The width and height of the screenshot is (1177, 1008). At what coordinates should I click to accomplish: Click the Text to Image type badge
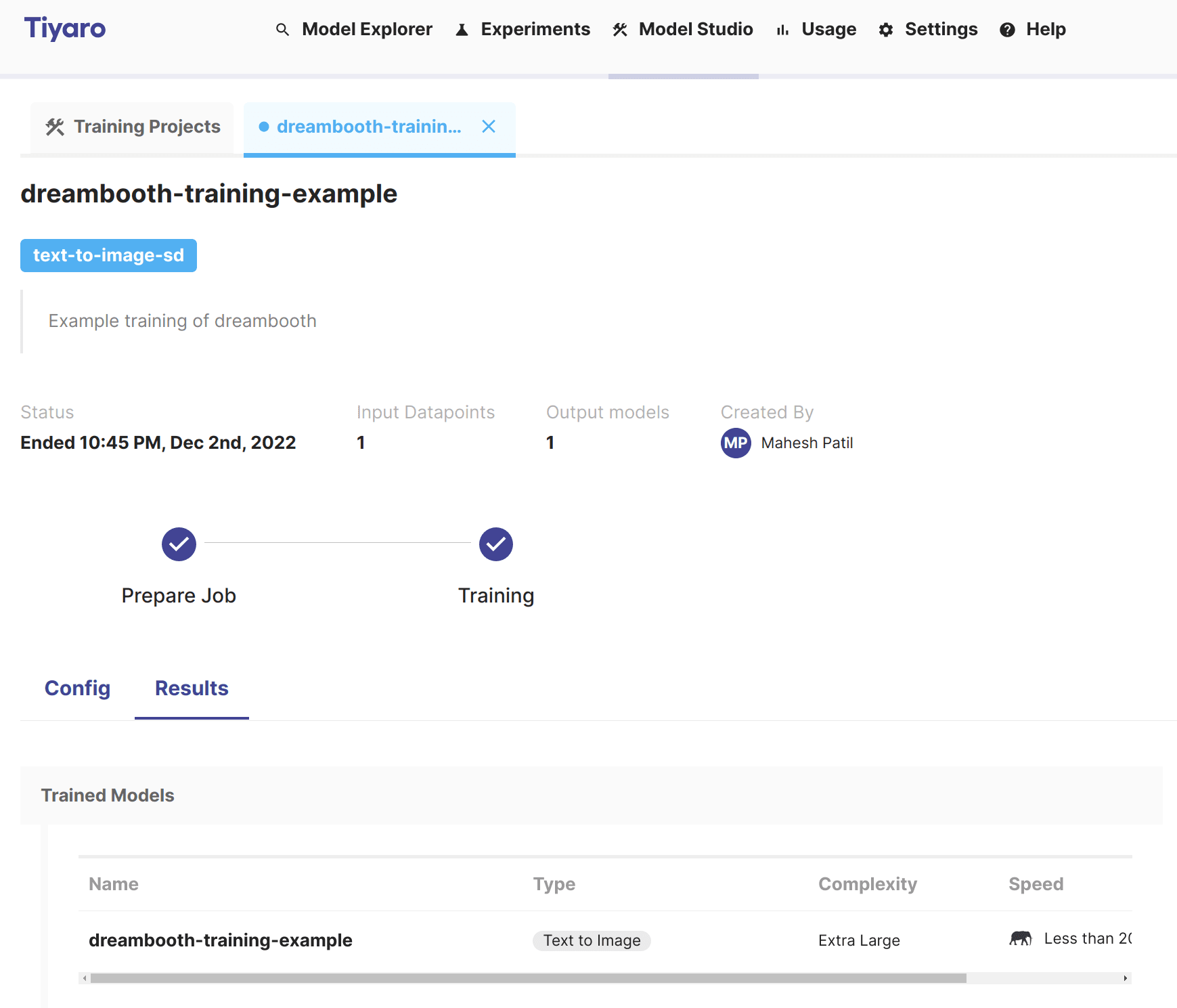(592, 940)
